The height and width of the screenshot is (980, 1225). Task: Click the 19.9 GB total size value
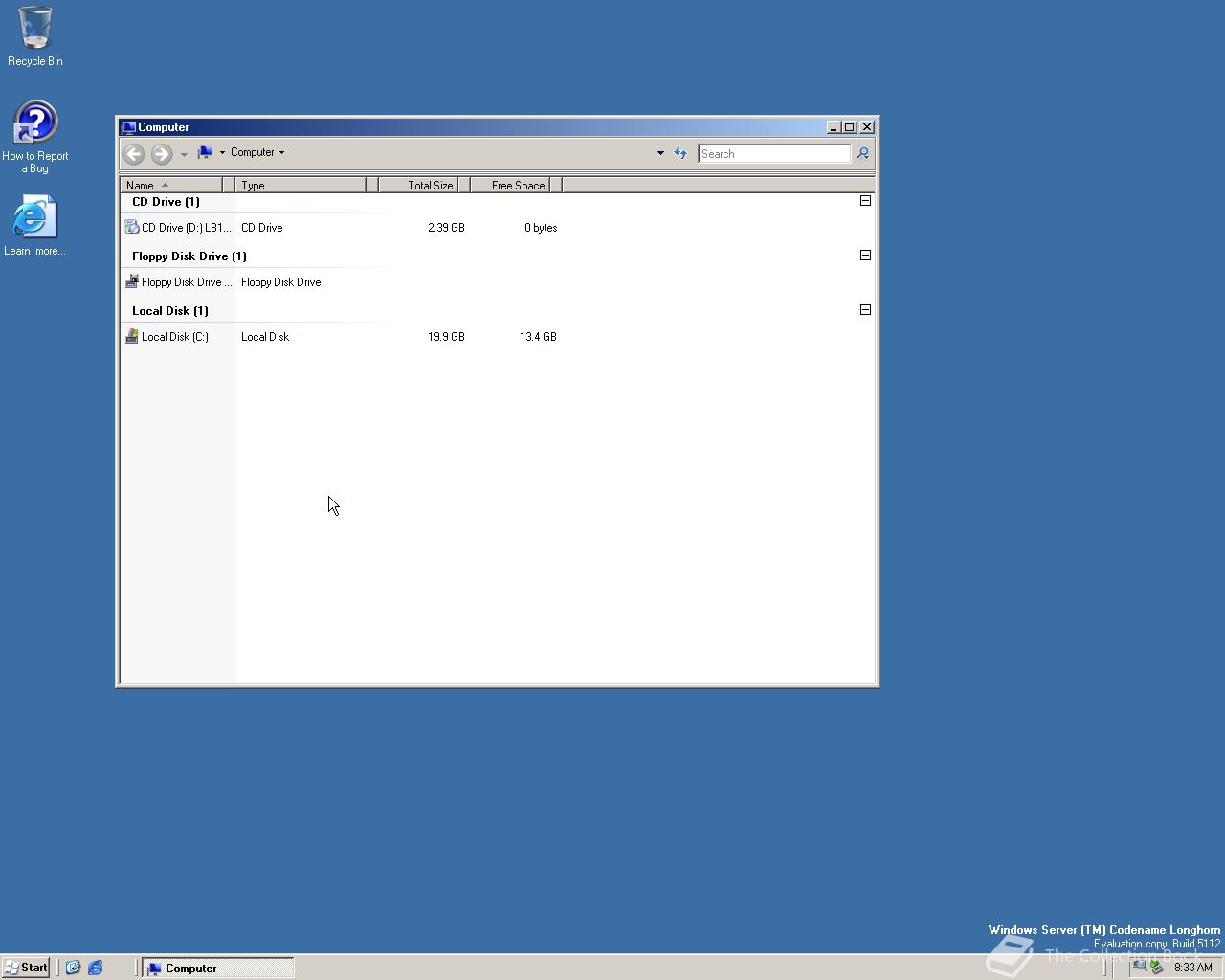point(446,337)
